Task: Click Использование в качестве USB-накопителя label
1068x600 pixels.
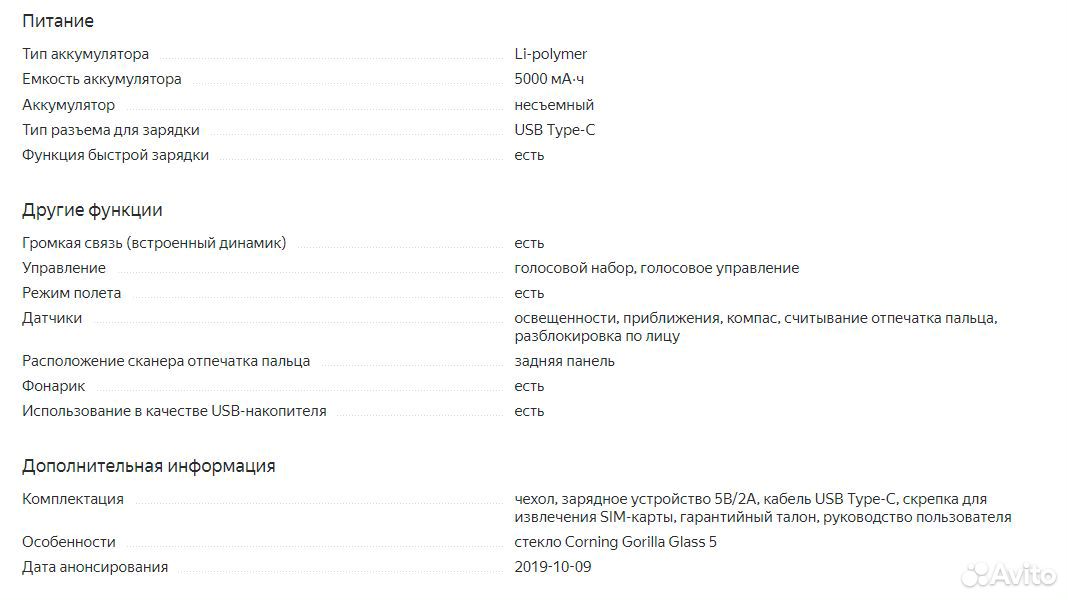Action: tap(174, 411)
